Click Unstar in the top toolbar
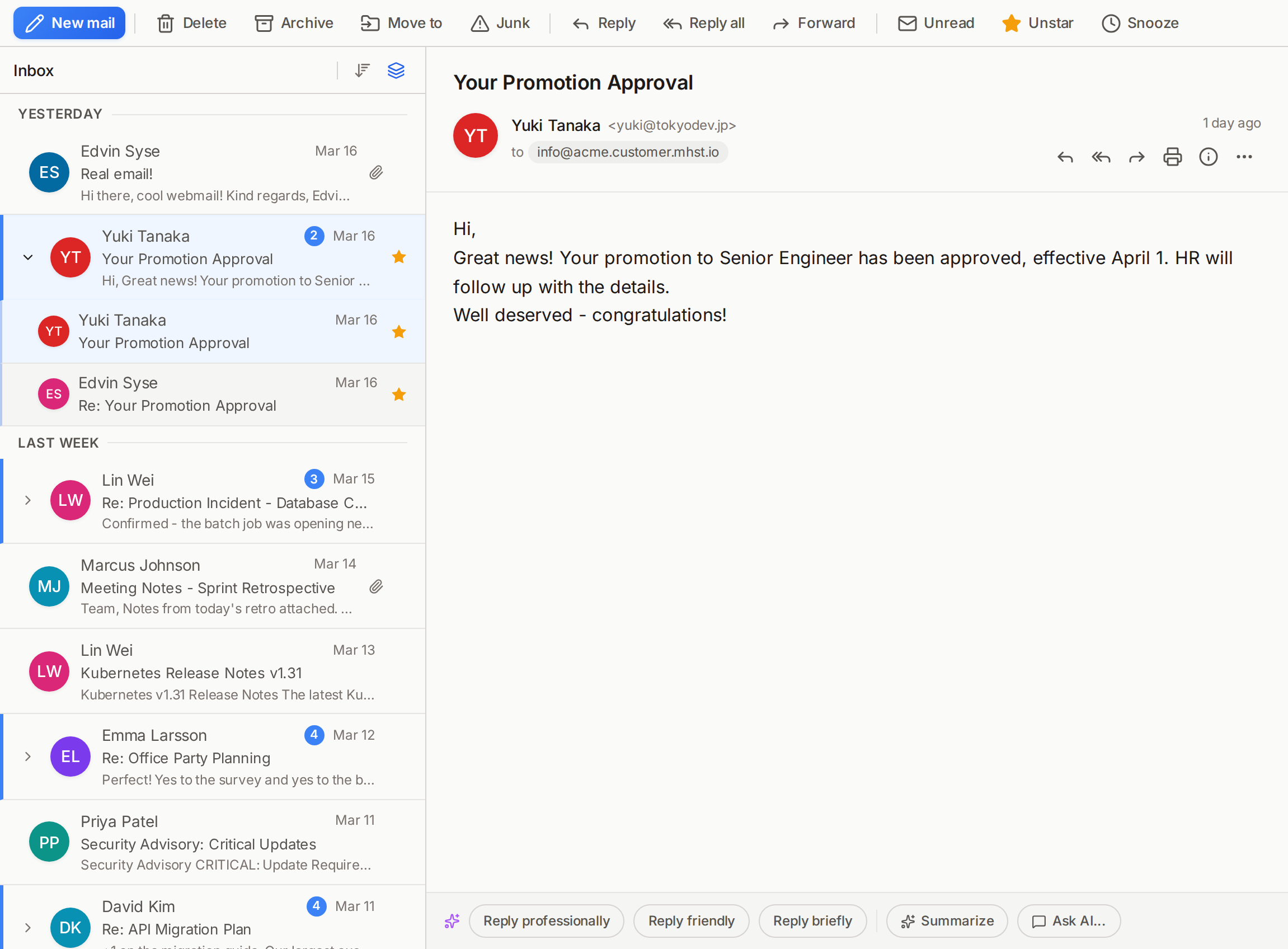1288x949 pixels. [1037, 23]
